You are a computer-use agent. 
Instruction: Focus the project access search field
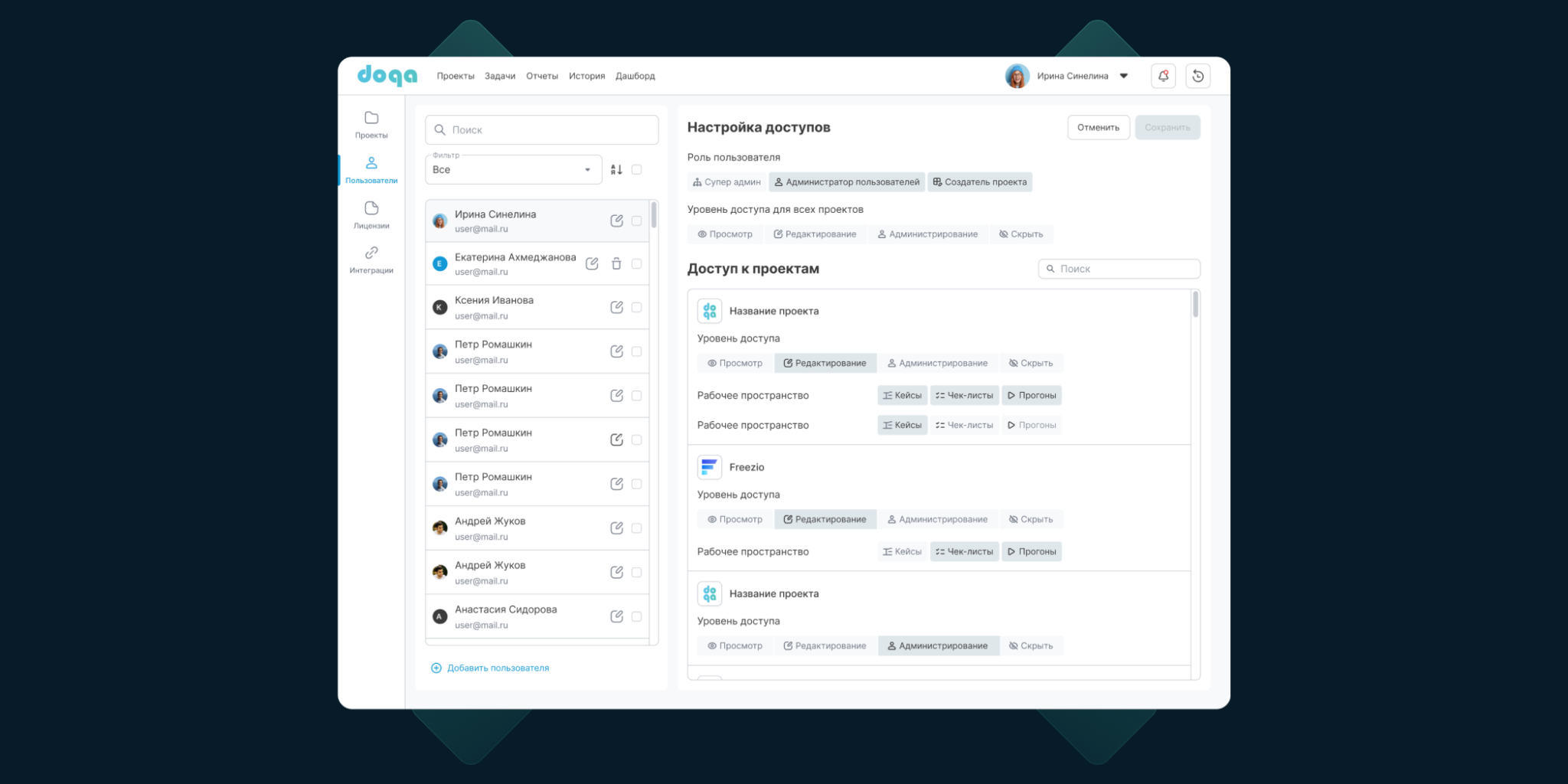point(1119,269)
